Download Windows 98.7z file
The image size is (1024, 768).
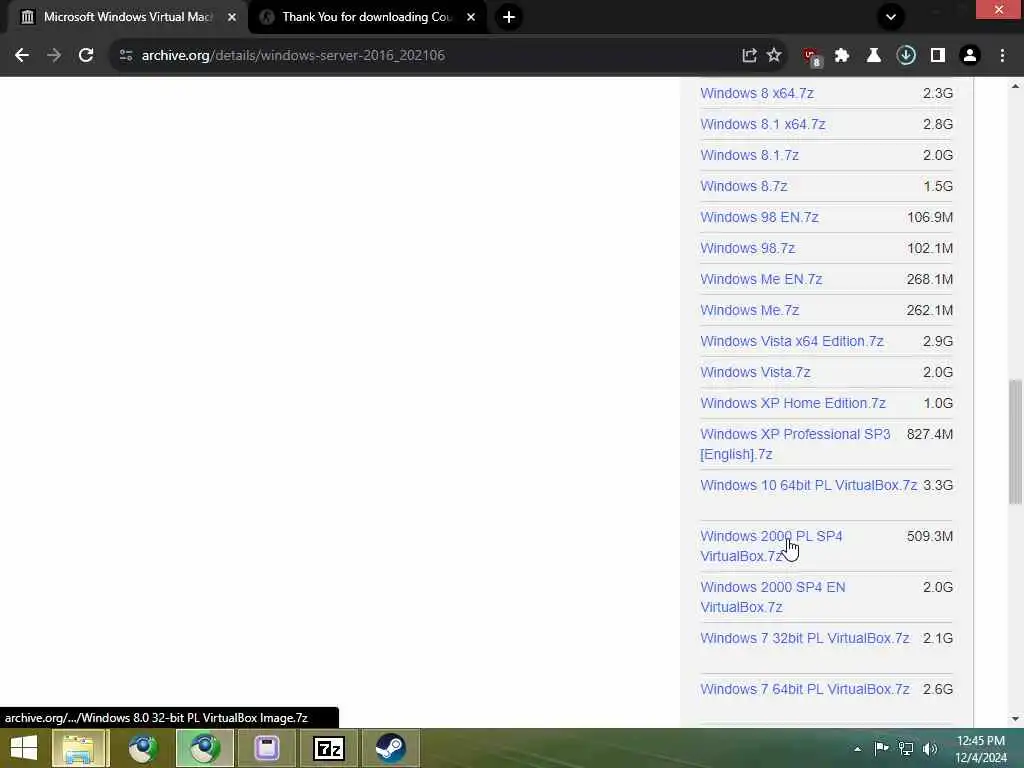pyautogui.click(x=748, y=248)
